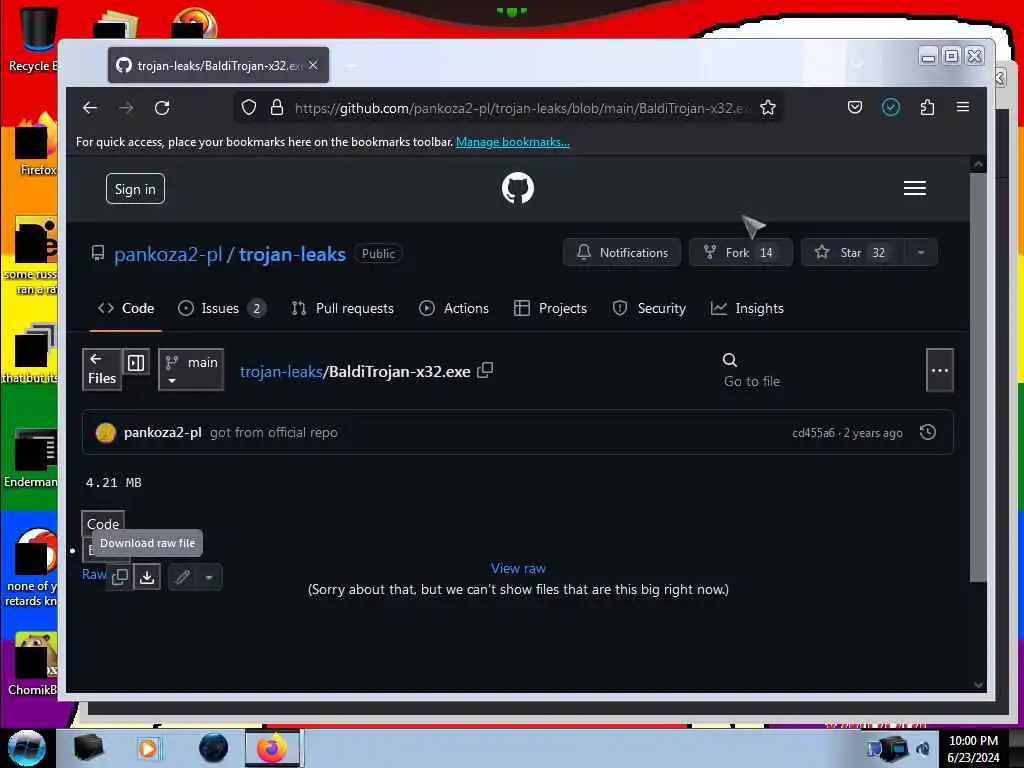Go back to Files view button
Viewport: 1024px width, 768px height.
(102, 370)
